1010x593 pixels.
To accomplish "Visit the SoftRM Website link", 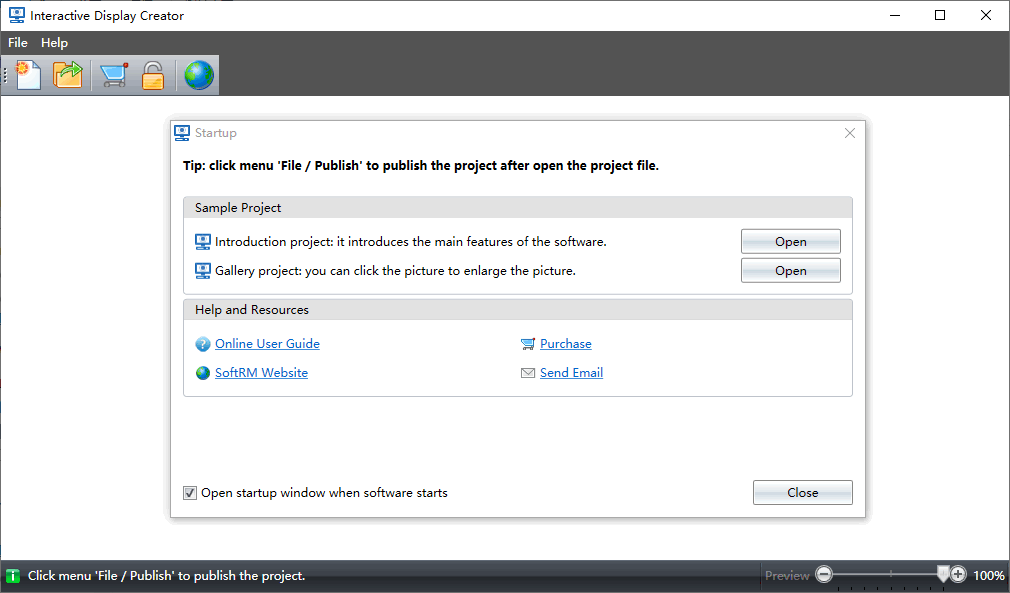I will (261, 373).
